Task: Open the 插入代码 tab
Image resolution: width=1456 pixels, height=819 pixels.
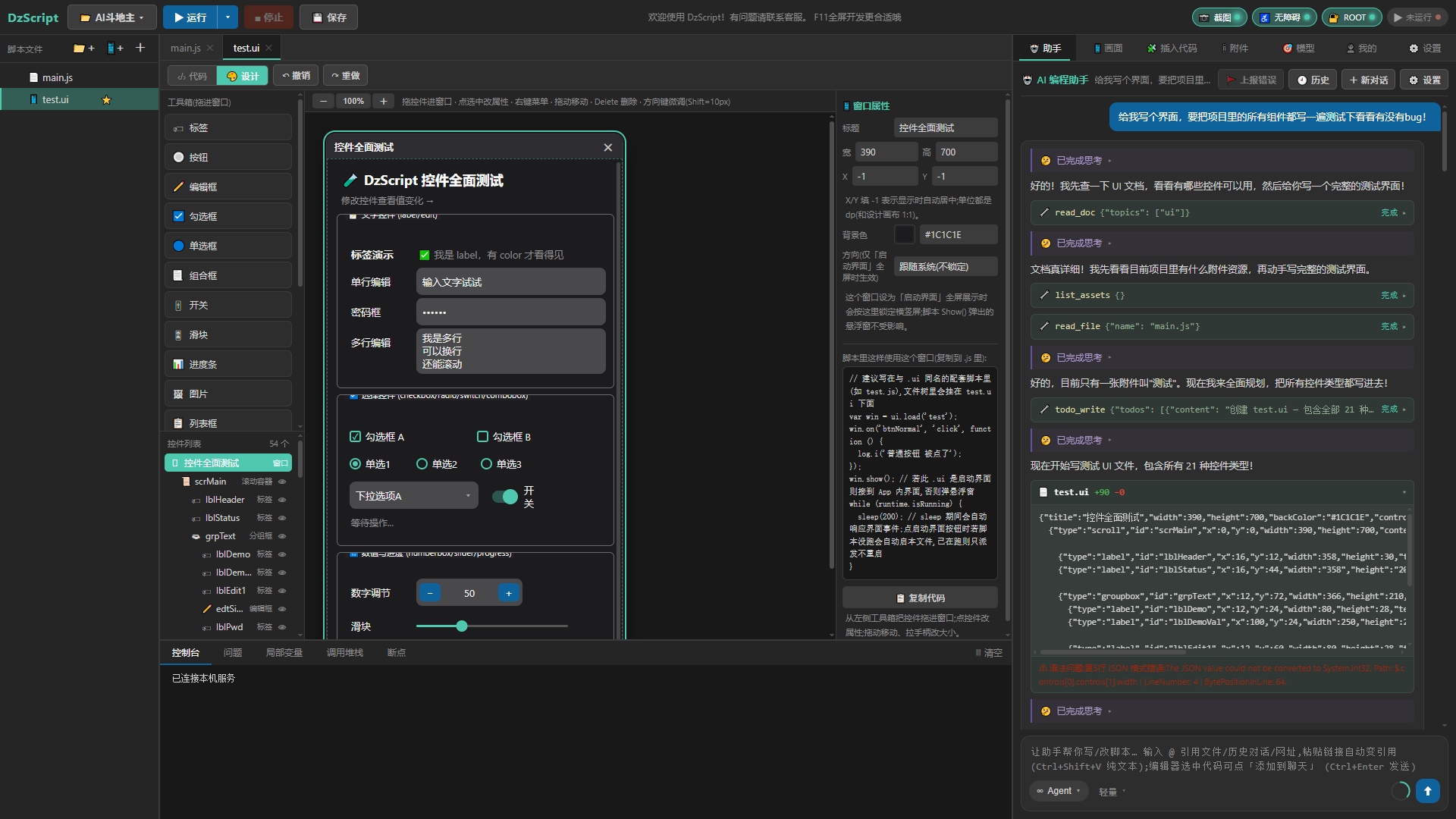Action: point(1172,48)
